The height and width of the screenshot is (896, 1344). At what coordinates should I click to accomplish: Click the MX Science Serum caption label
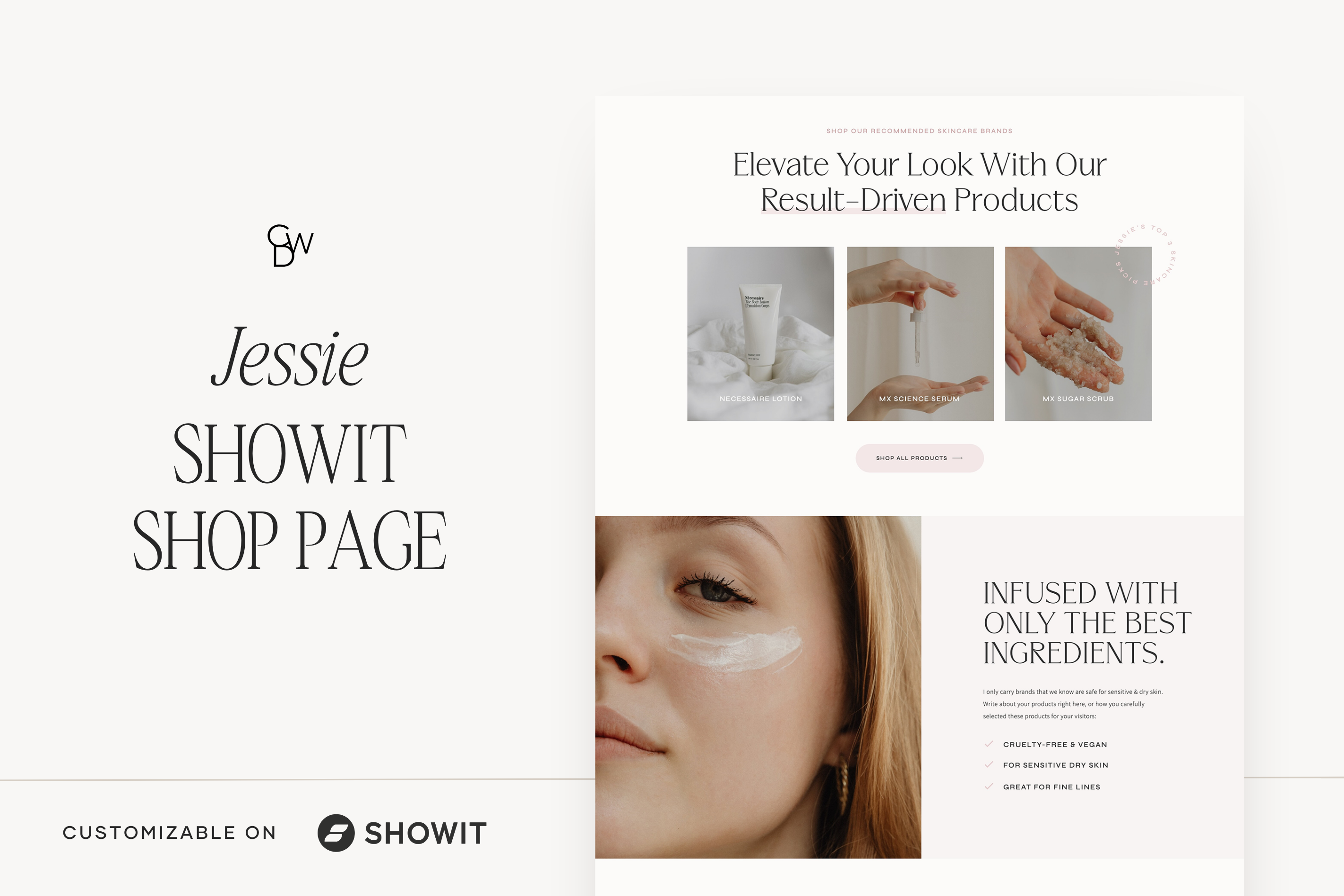point(919,399)
